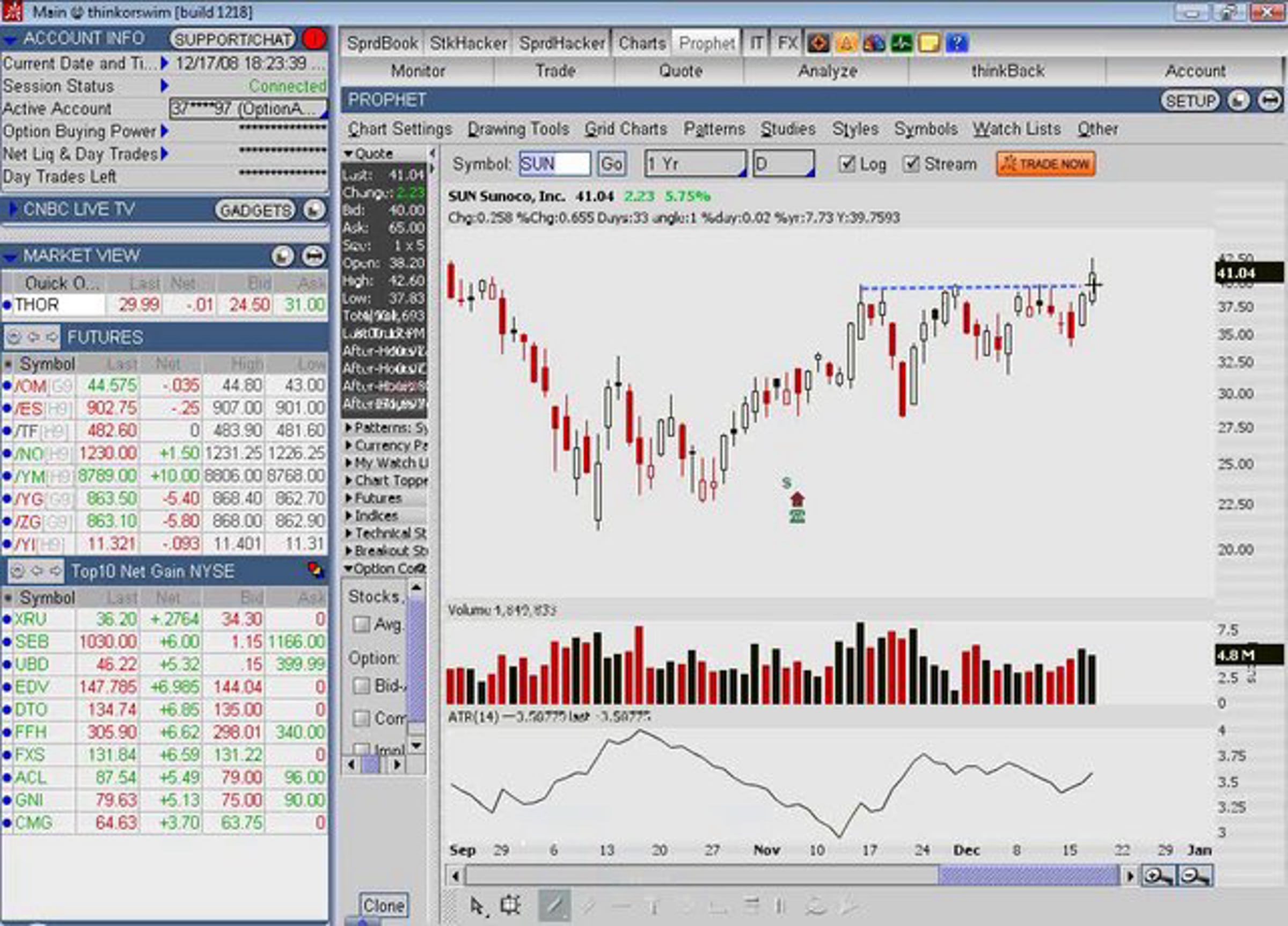Toggle the Log scale checkbox
1288x926 pixels.
[847, 164]
